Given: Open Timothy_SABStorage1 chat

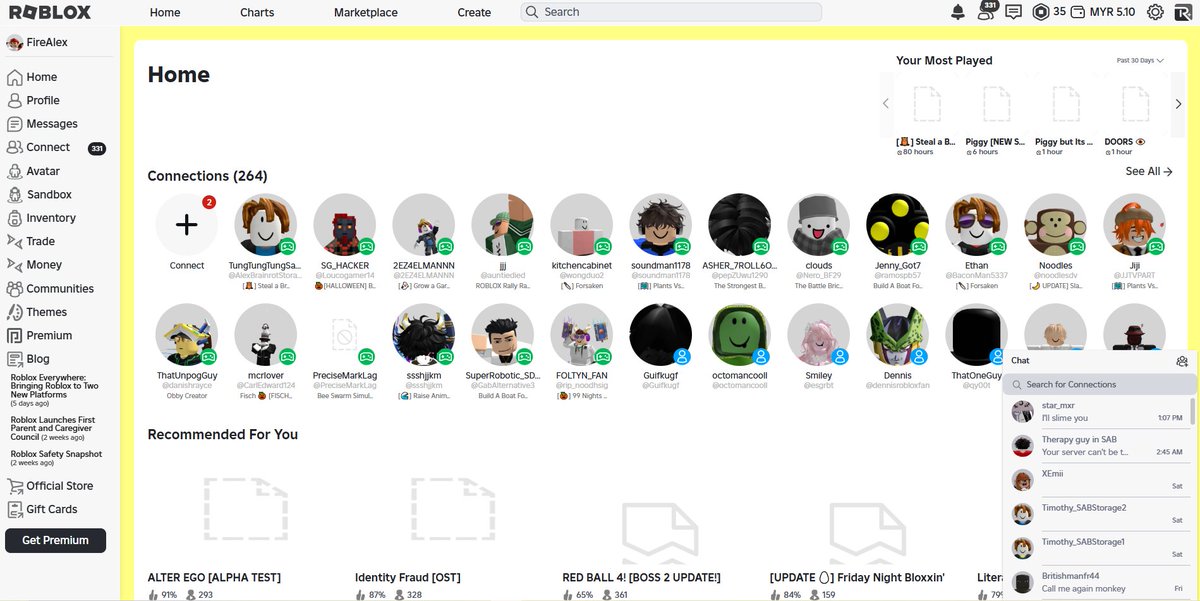Looking at the screenshot, I should (1097, 548).
